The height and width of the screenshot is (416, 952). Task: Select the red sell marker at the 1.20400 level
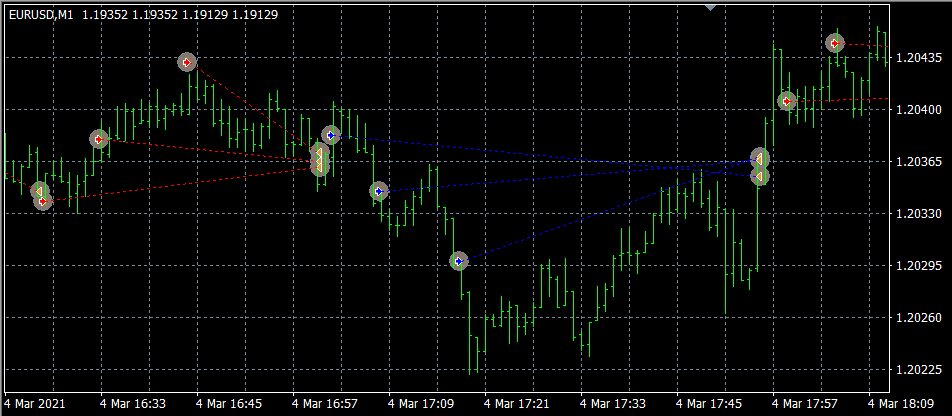787,101
